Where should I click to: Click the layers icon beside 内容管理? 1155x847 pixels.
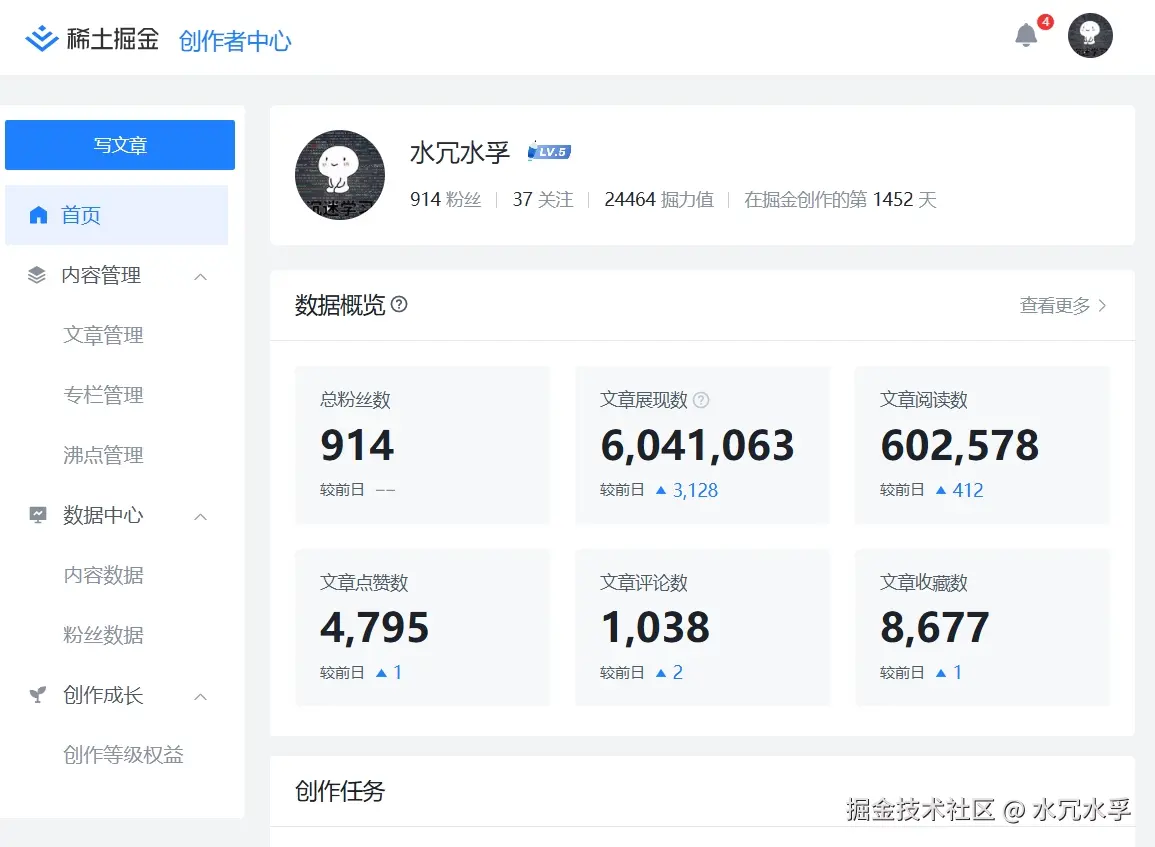click(37, 275)
